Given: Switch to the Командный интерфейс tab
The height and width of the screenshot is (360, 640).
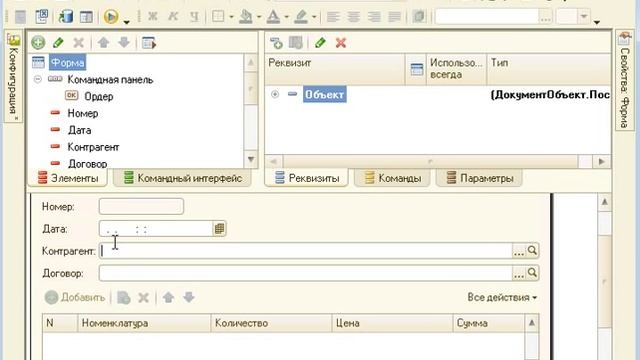Looking at the screenshot, I should click(182, 178).
